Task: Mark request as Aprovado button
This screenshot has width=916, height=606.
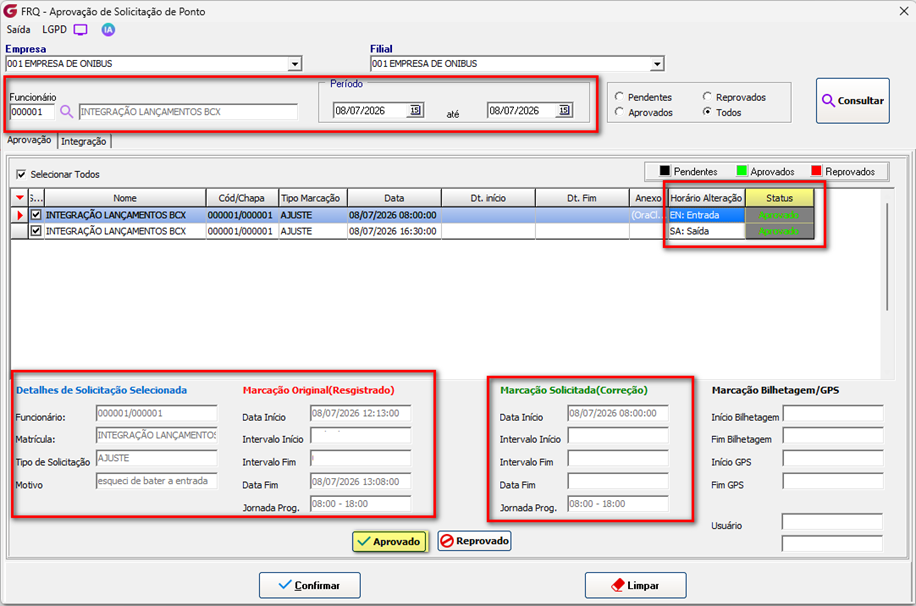Action: click(x=390, y=542)
